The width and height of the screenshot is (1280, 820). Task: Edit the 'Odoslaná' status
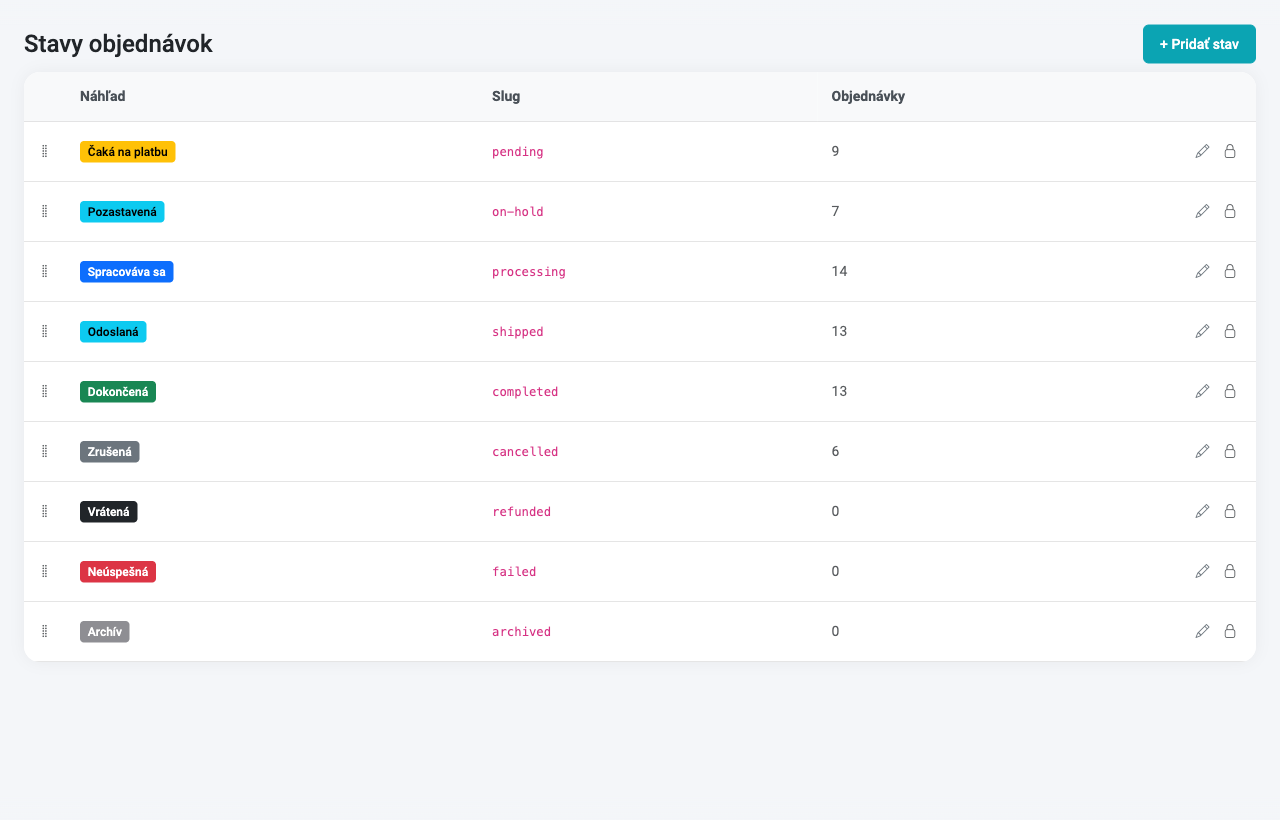click(1202, 331)
